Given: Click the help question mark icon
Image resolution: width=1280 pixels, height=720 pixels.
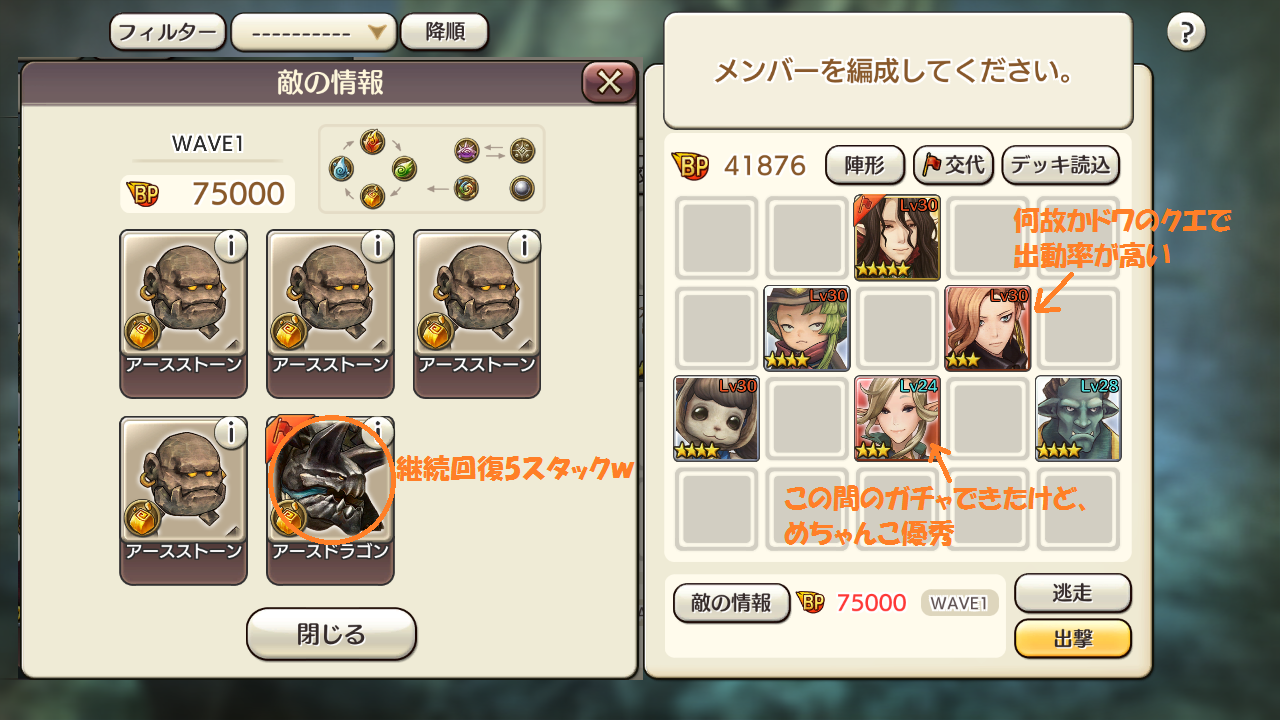Looking at the screenshot, I should tap(1186, 33).
